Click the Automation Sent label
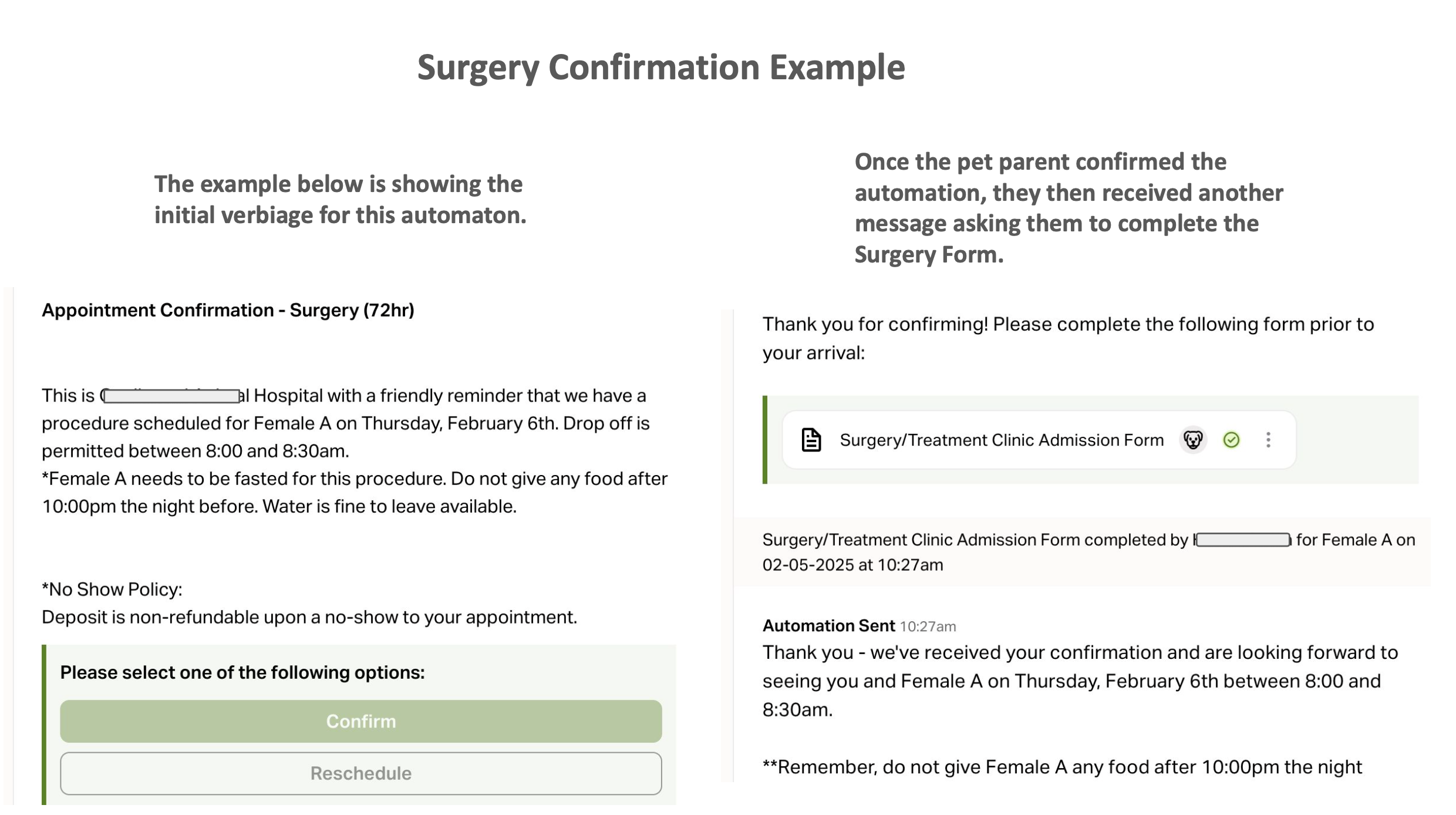This screenshot has height=815, width=1456. pos(828,626)
